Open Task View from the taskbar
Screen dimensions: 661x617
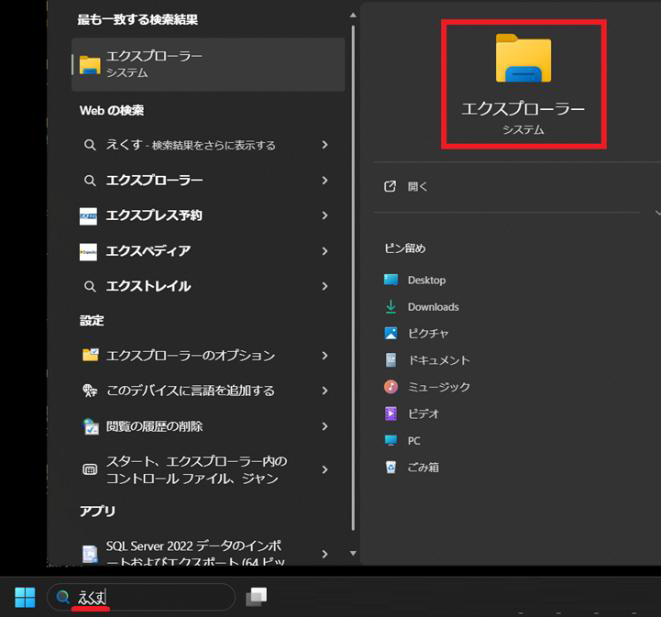coord(256,597)
